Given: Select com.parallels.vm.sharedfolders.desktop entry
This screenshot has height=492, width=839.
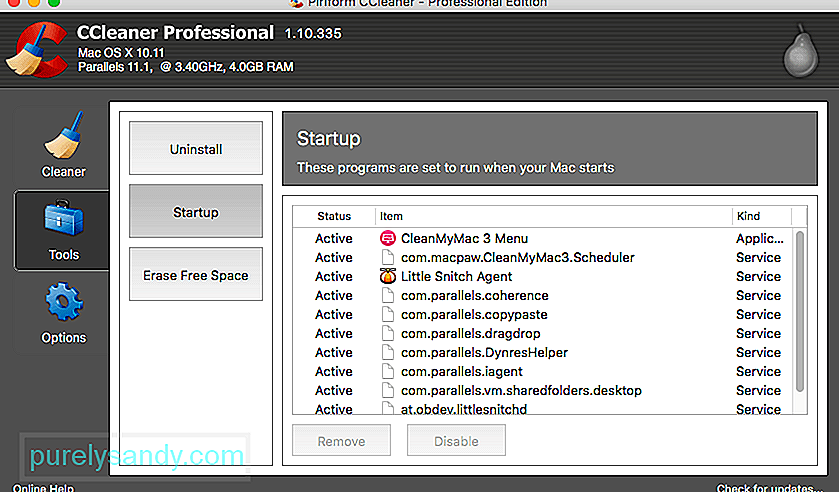Looking at the screenshot, I should pos(543,390).
